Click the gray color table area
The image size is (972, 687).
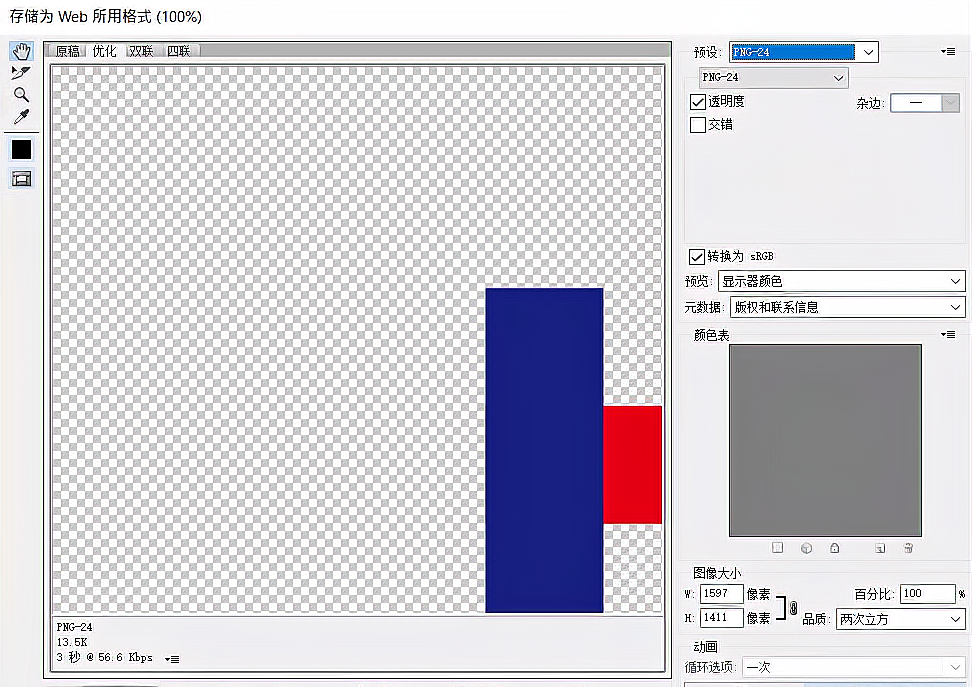pos(825,440)
